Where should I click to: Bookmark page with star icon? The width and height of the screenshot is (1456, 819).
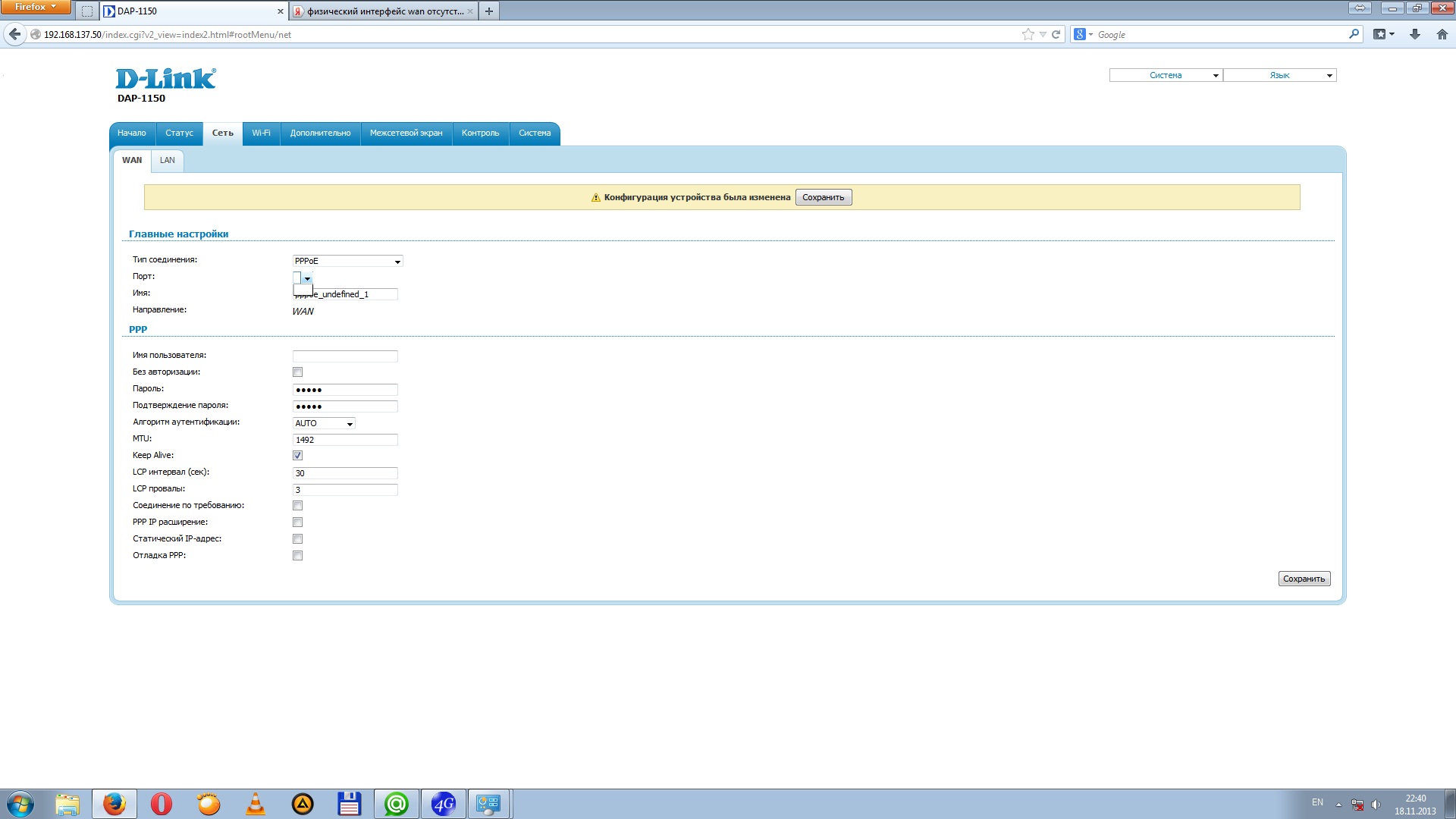coord(1028,34)
